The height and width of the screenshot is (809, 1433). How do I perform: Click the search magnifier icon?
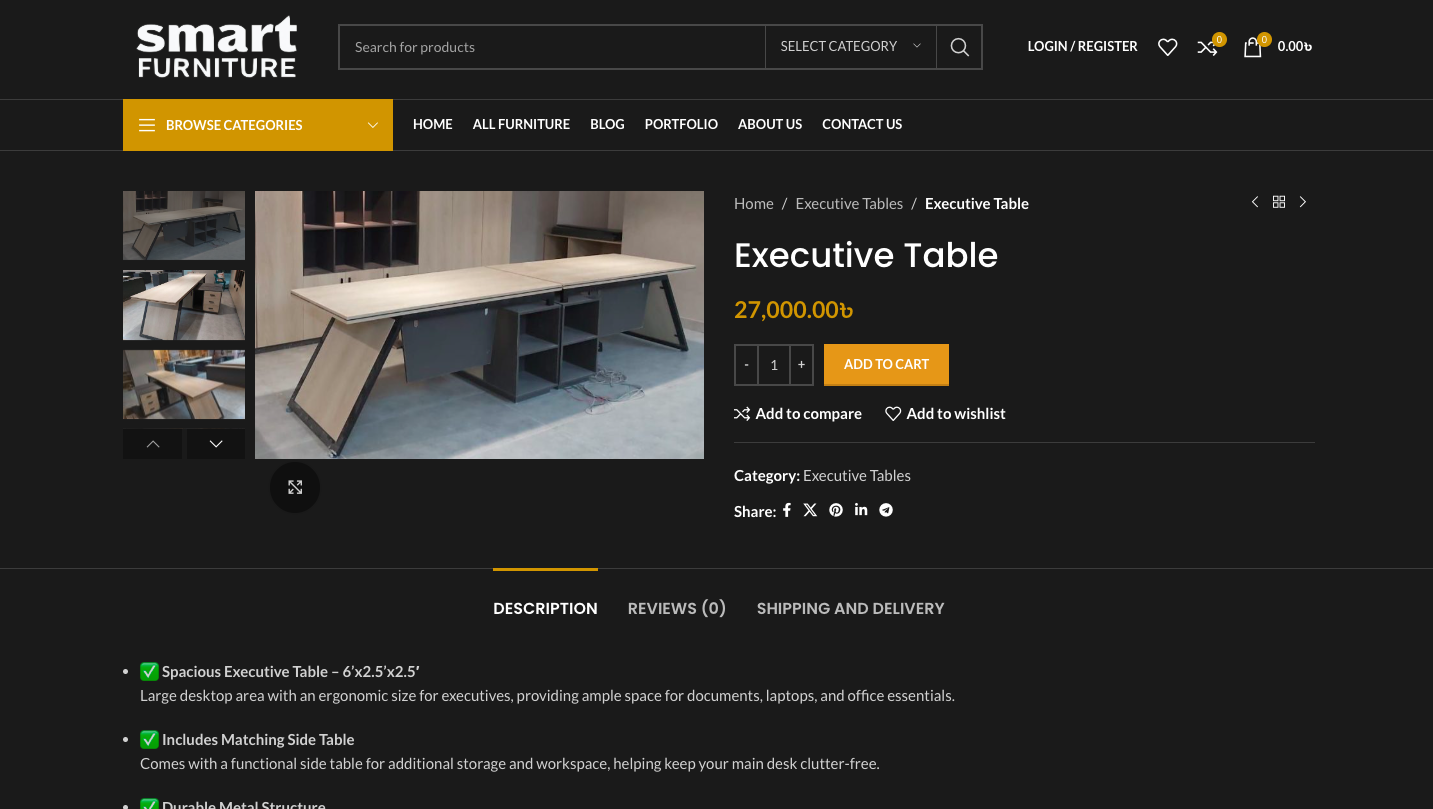pyautogui.click(x=959, y=47)
